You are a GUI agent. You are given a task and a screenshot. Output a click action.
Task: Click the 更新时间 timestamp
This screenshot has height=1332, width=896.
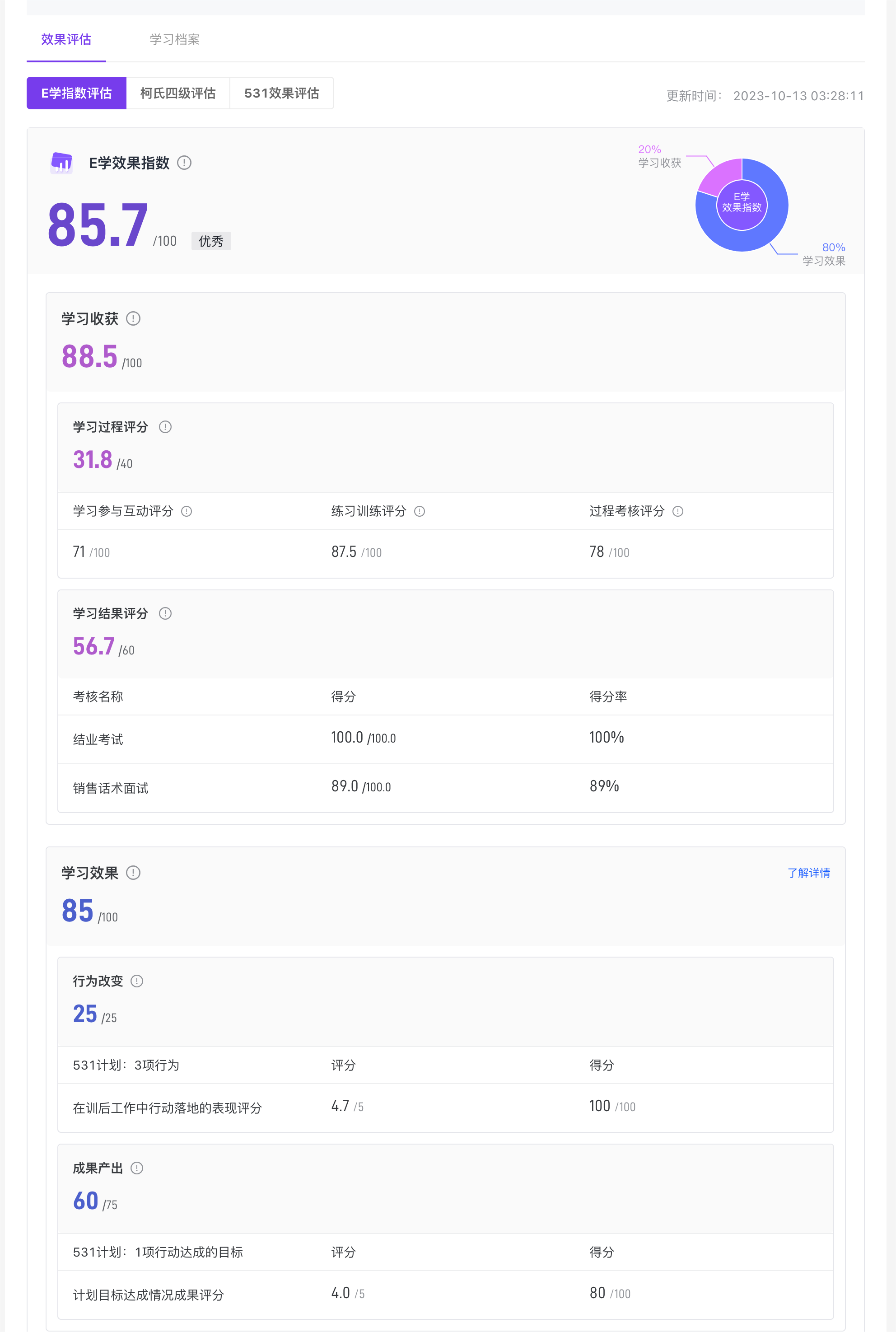[x=765, y=96]
